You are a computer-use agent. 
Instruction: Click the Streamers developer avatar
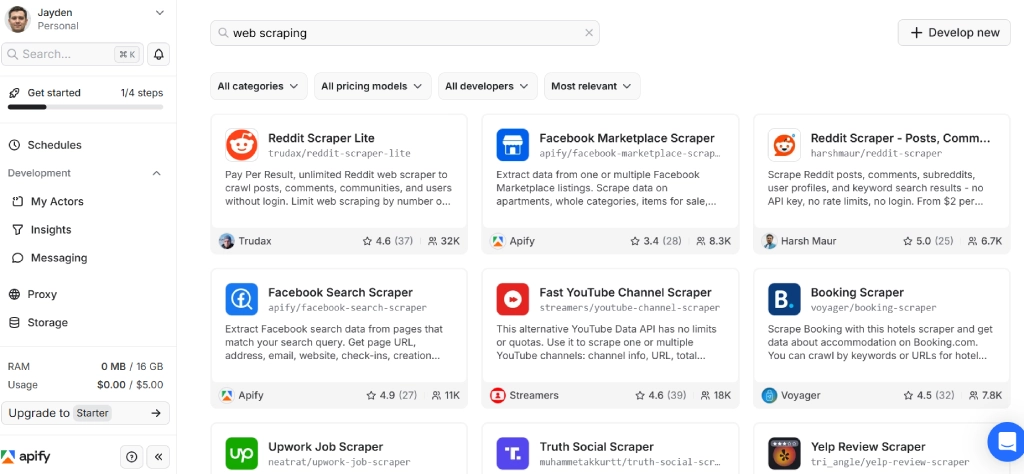498,395
